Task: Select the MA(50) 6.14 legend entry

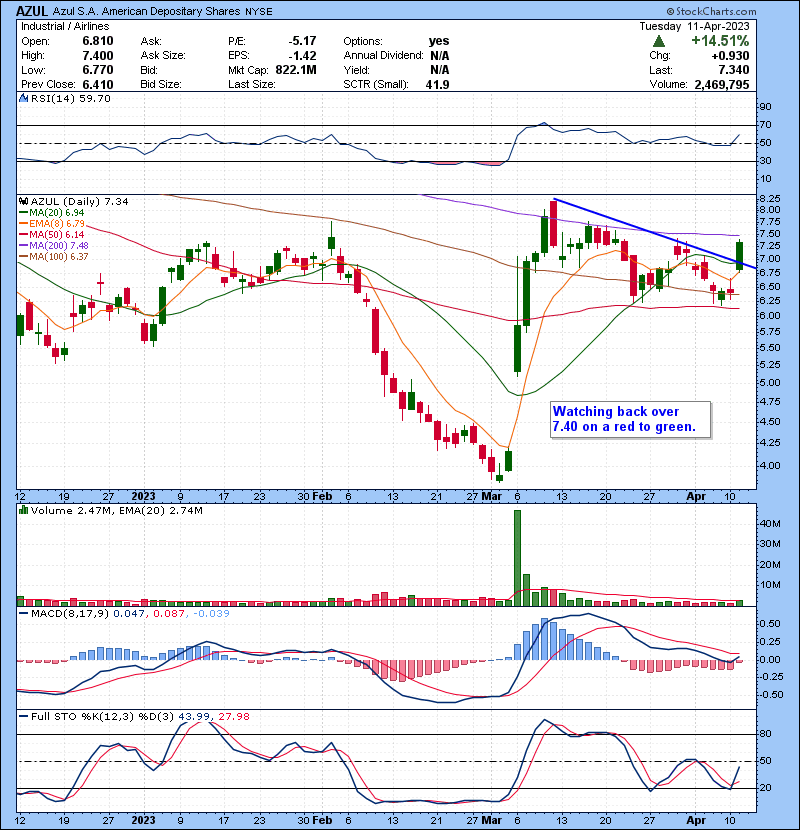Action: [51, 234]
